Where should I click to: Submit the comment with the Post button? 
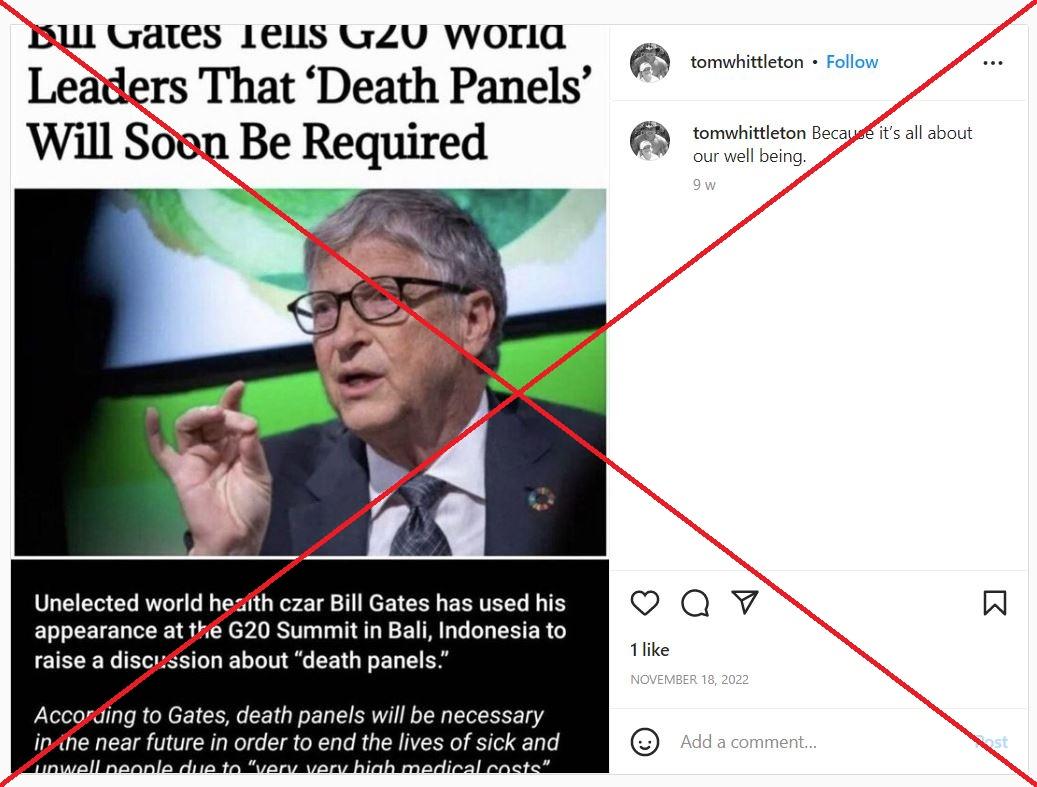pos(991,742)
